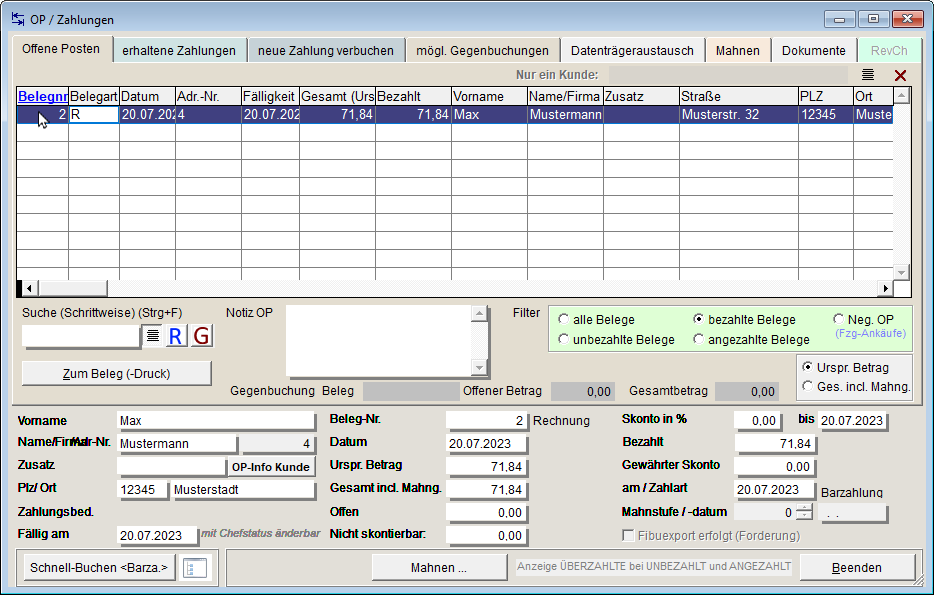Switch to the Mahnen tab

(737, 51)
